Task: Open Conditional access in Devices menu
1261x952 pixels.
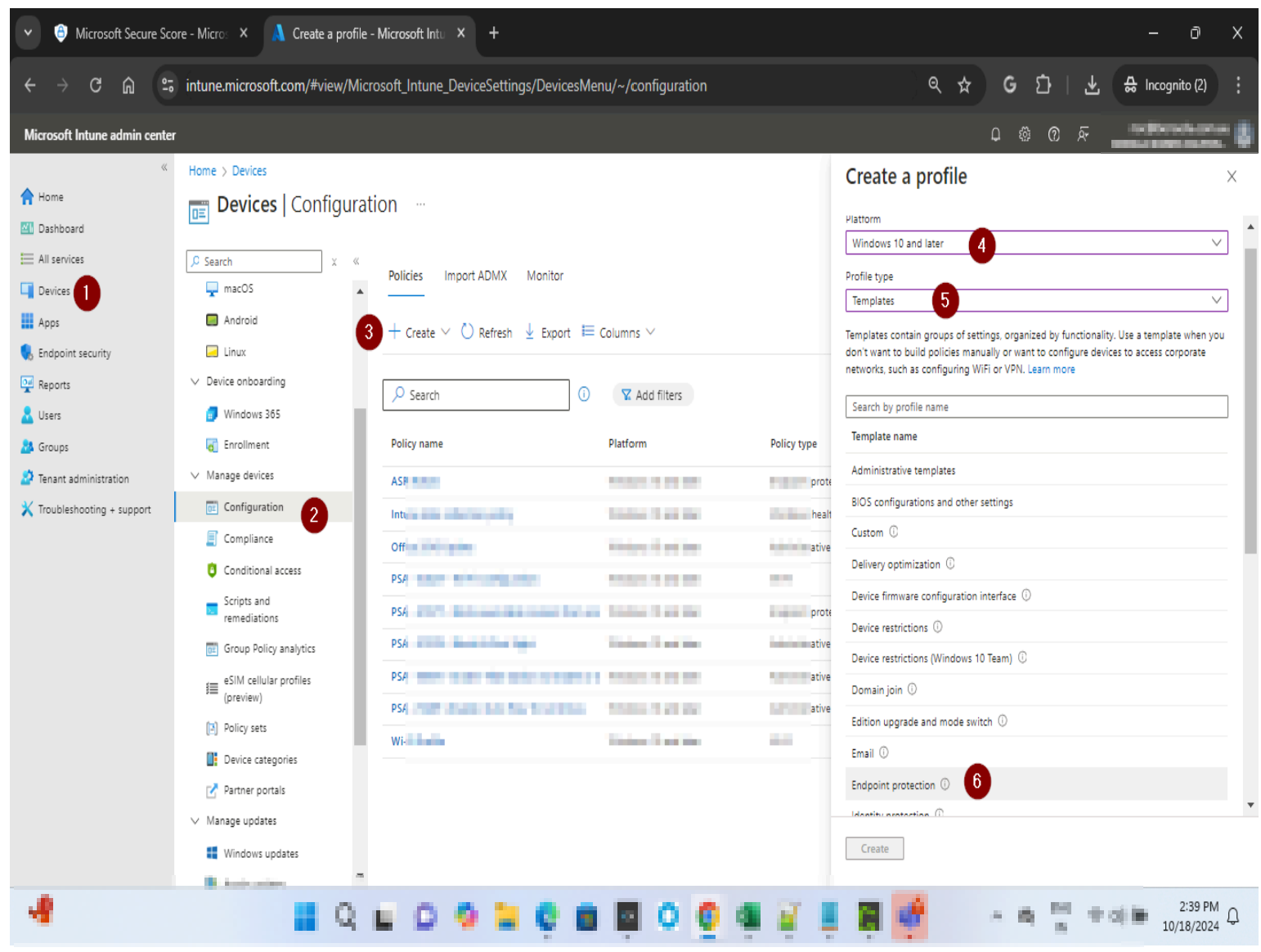Action: point(253,571)
